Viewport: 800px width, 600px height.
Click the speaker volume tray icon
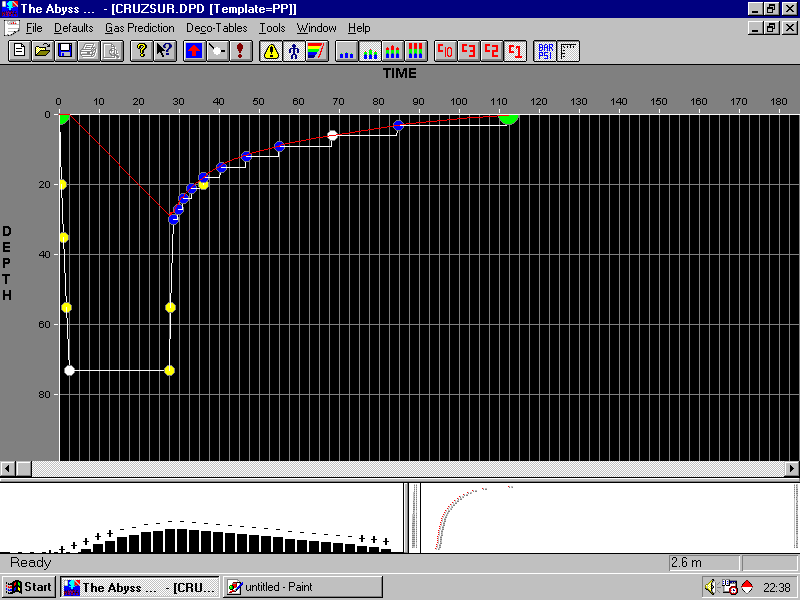711,587
